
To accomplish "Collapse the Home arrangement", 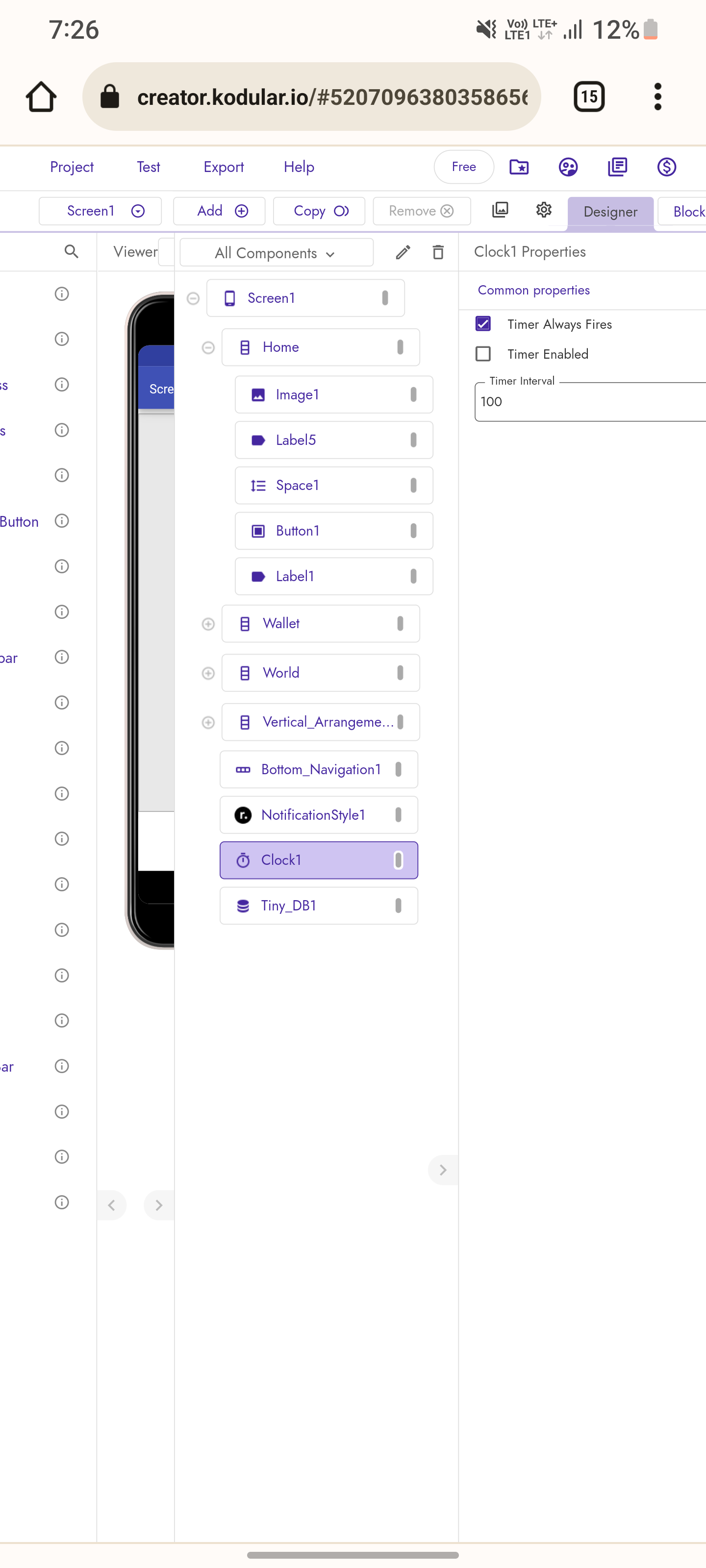I will pyautogui.click(x=208, y=347).
